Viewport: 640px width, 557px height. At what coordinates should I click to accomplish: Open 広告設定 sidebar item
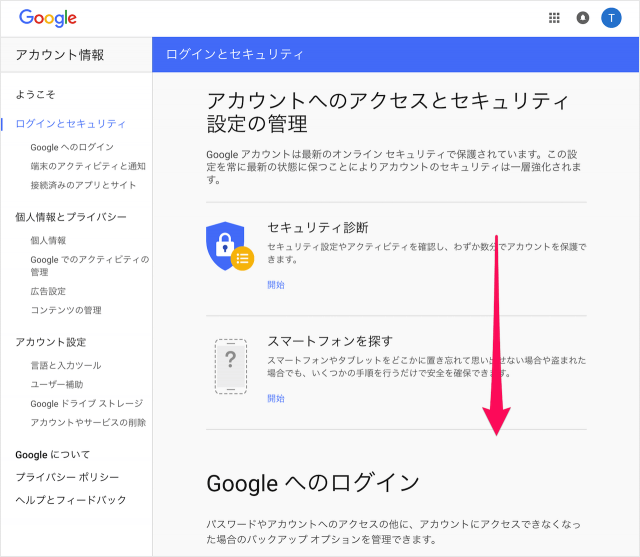tap(48, 291)
